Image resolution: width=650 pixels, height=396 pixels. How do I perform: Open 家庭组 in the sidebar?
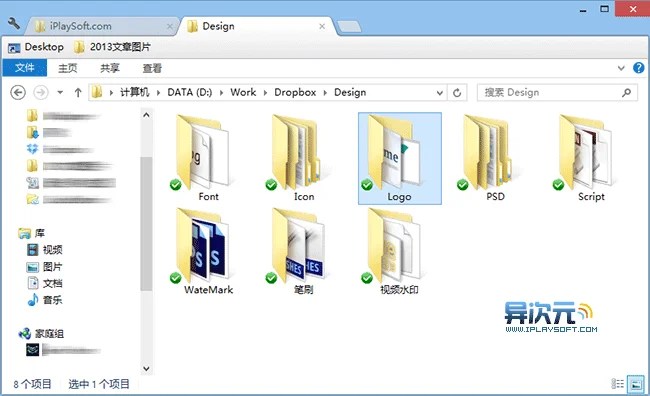coord(41,333)
